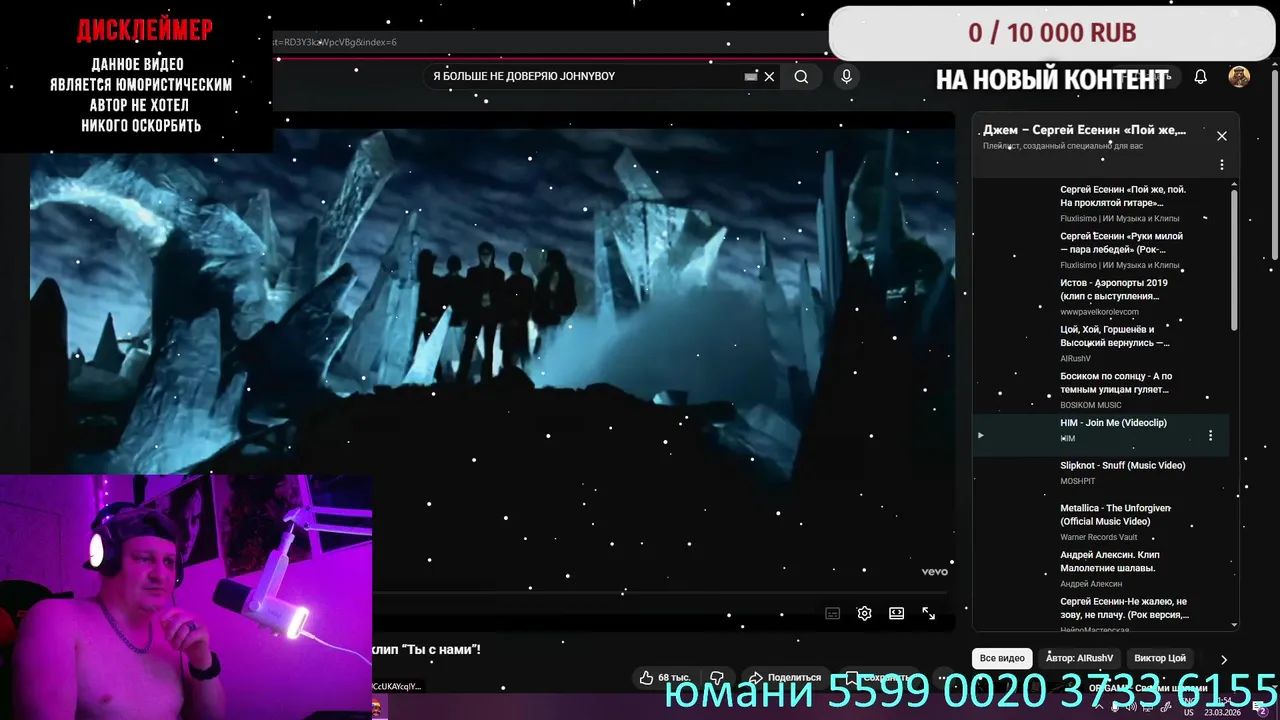Click the vevo logo on video

pyautogui.click(x=934, y=572)
